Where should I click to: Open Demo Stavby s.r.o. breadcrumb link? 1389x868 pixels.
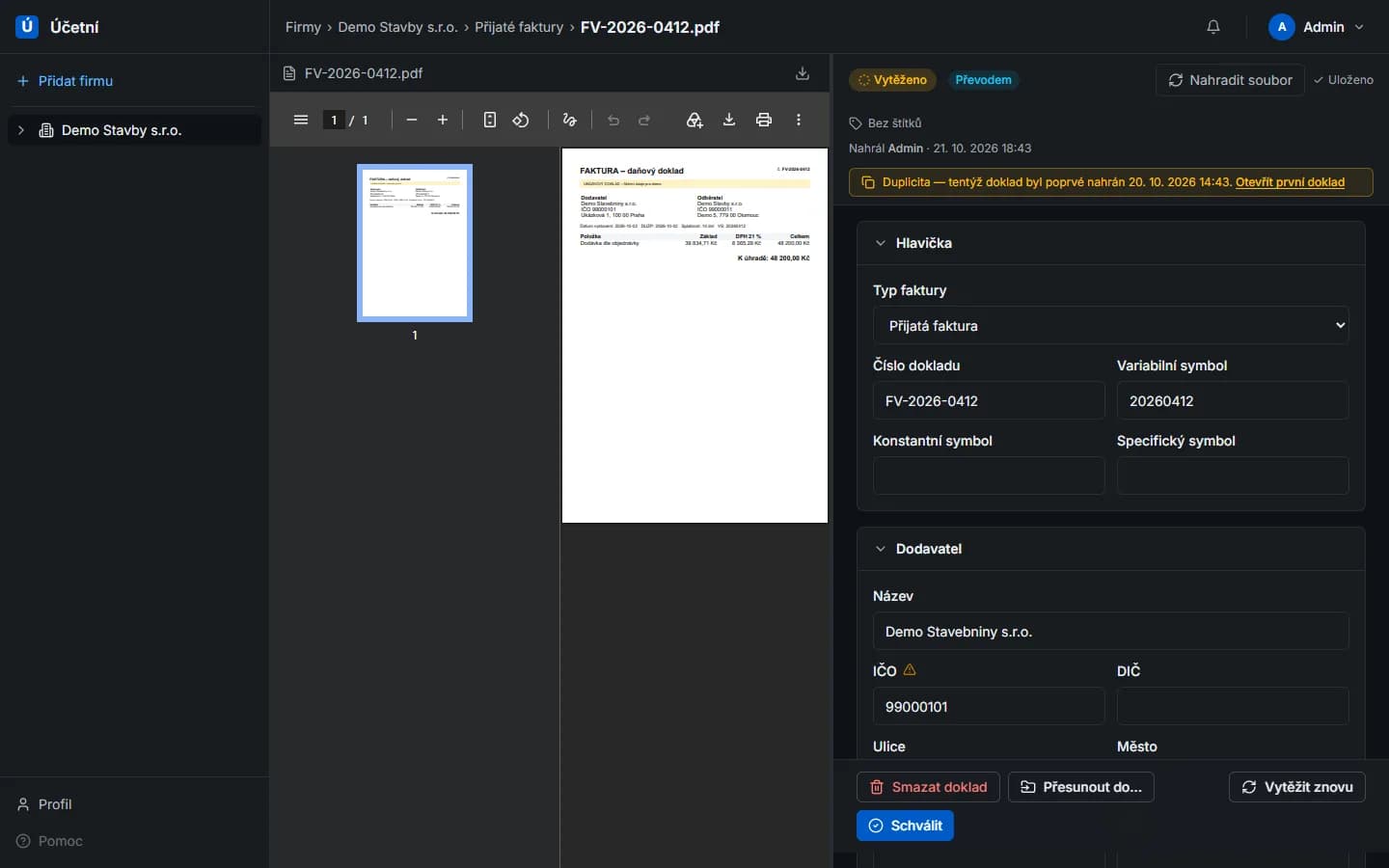click(x=397, y=27)
